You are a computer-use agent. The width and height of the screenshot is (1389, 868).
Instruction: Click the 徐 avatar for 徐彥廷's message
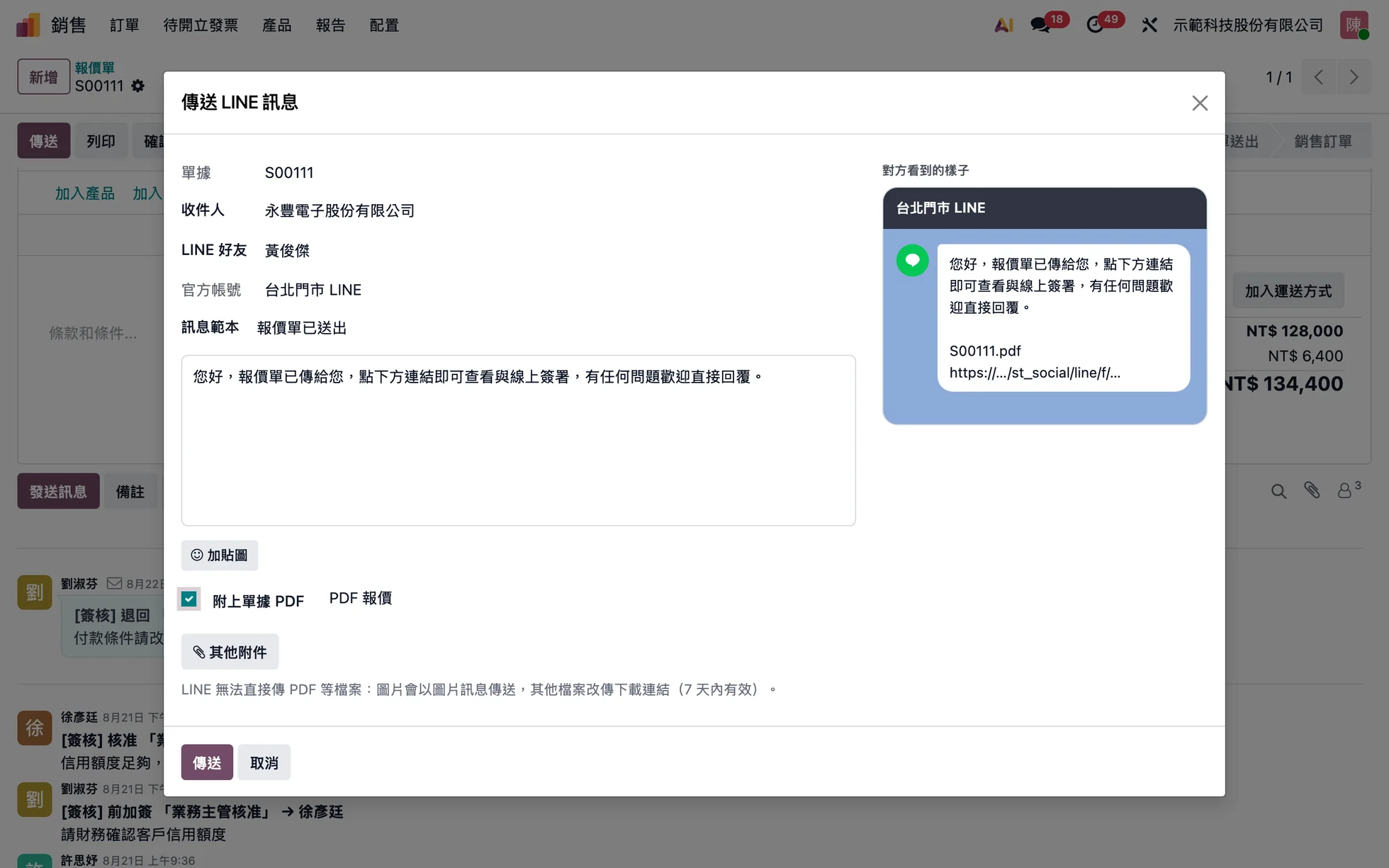click(35, 728)
